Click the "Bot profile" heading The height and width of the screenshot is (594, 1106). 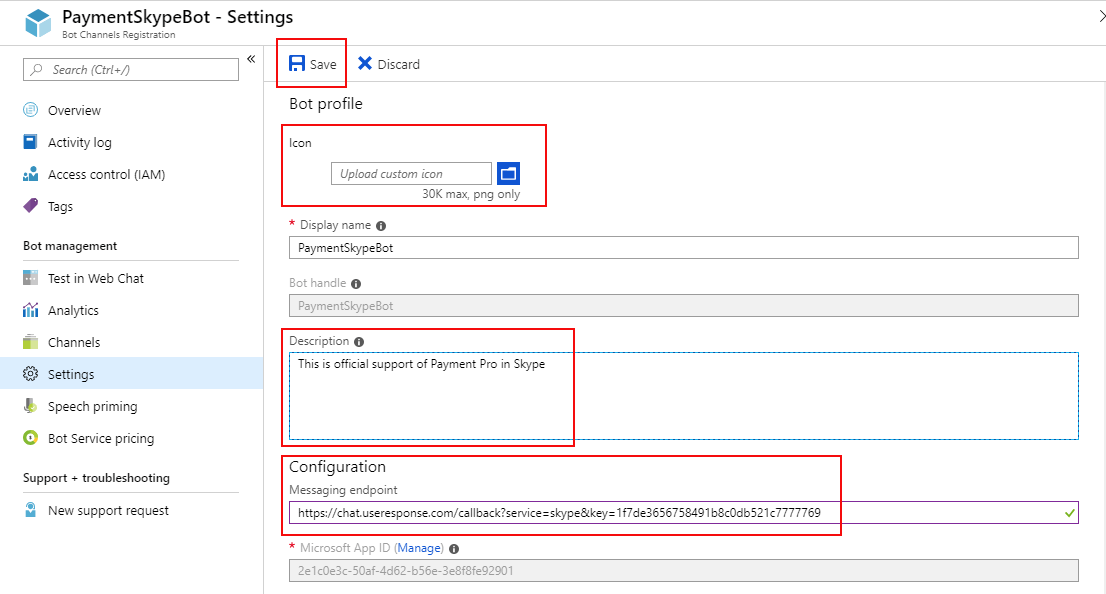pyautogui.click(x=326, y=104)
